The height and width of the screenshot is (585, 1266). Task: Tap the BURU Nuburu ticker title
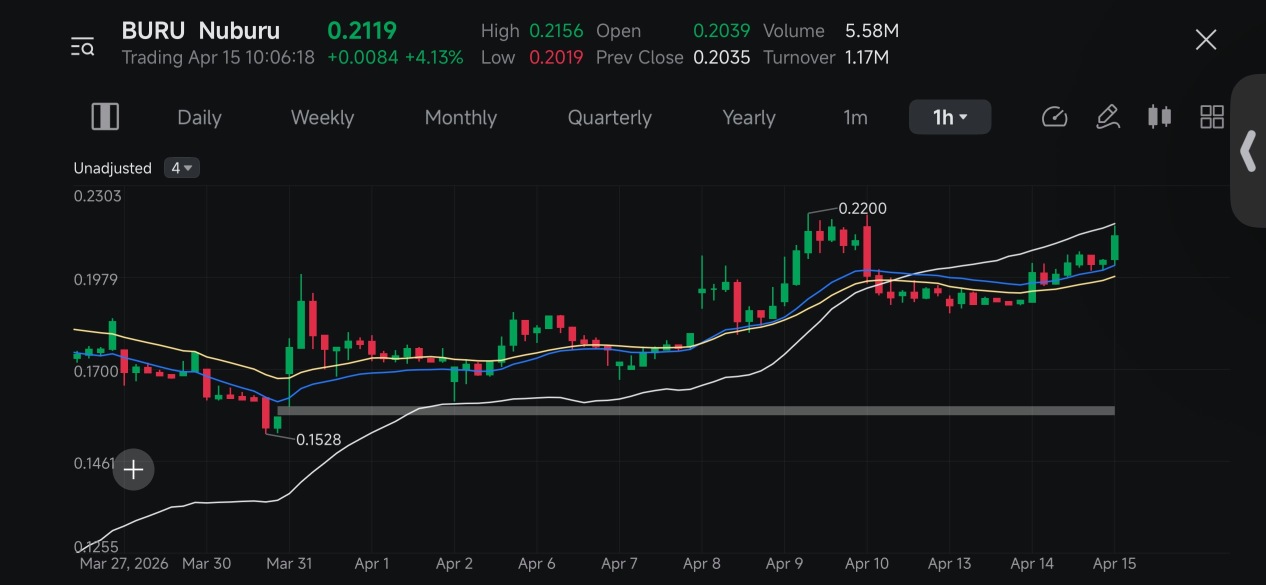[x=201, y=31]
